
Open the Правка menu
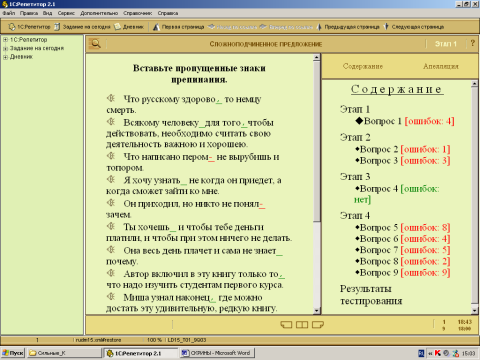click(x=29, y=13)
